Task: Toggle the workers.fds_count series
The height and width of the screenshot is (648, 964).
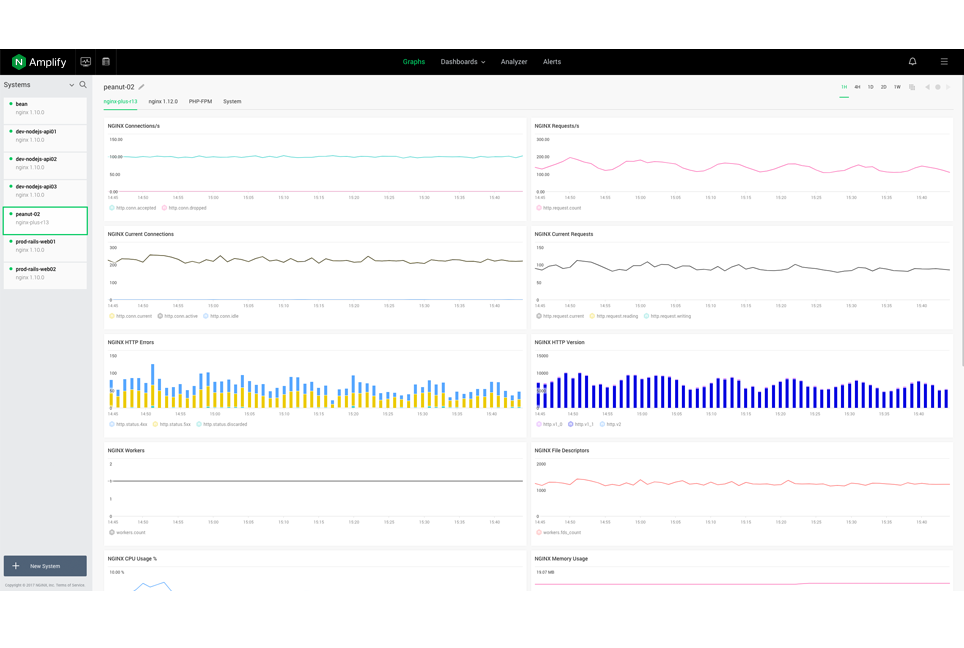Action: point(559,532)
